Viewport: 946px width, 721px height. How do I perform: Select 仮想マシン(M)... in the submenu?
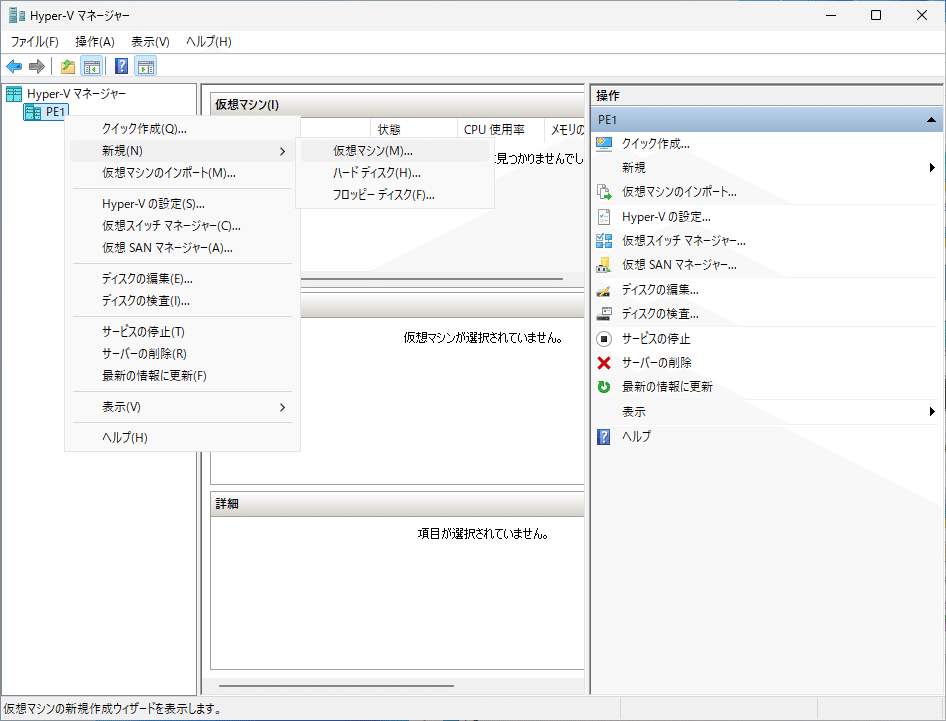coord(395,151)
